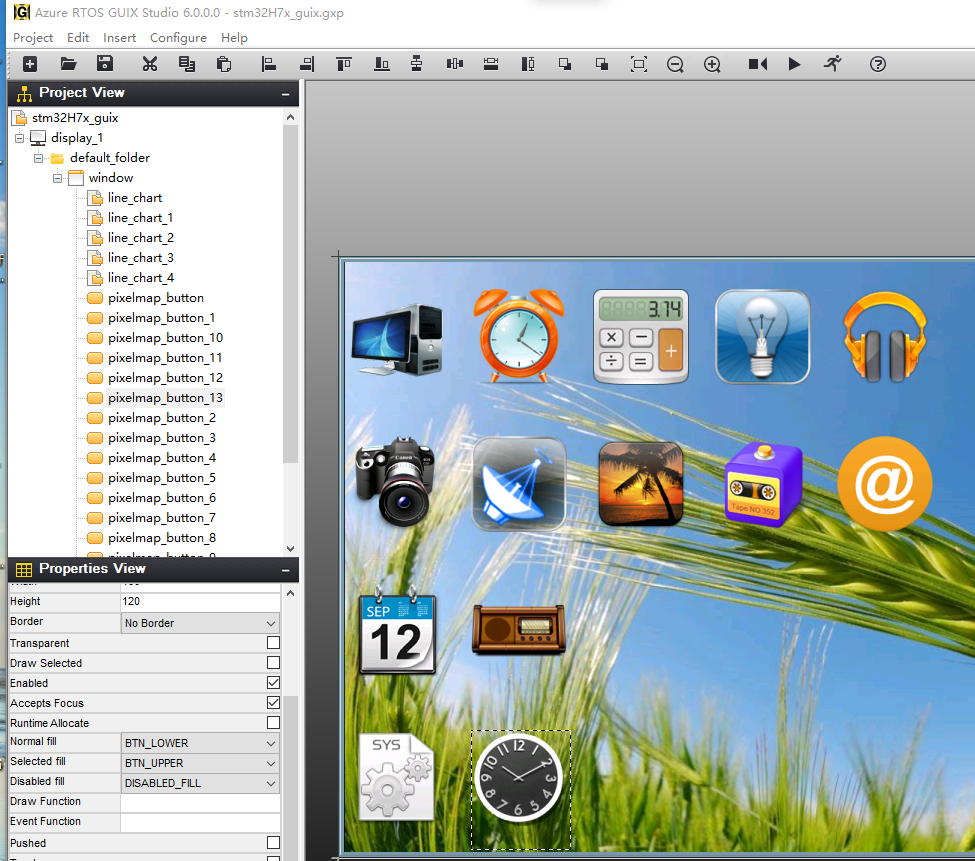
Task: Select the headphones icon on the canvas
Action: click(885, 336)
